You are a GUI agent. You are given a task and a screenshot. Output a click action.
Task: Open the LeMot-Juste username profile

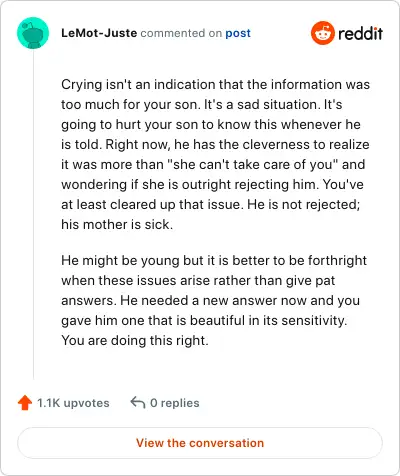[x=99, y=33]
